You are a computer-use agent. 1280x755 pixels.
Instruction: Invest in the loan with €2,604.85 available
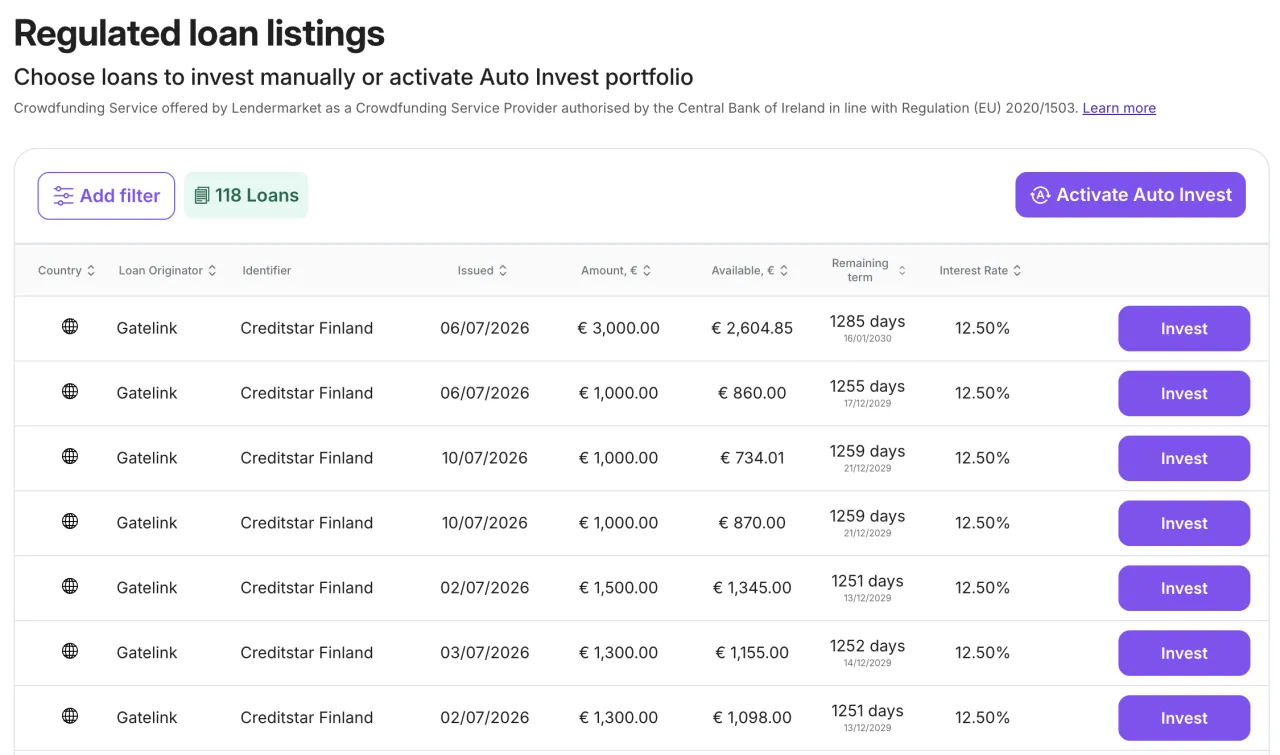click(1184, 329)
